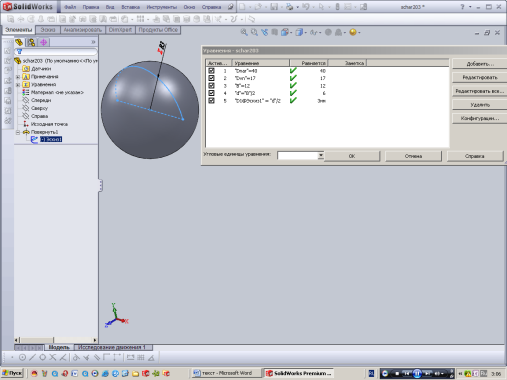Viewport: 507px width, 380px height.
Task: Select the Circle sketch tool in bottom toolbar
Action: pos(22,357)
